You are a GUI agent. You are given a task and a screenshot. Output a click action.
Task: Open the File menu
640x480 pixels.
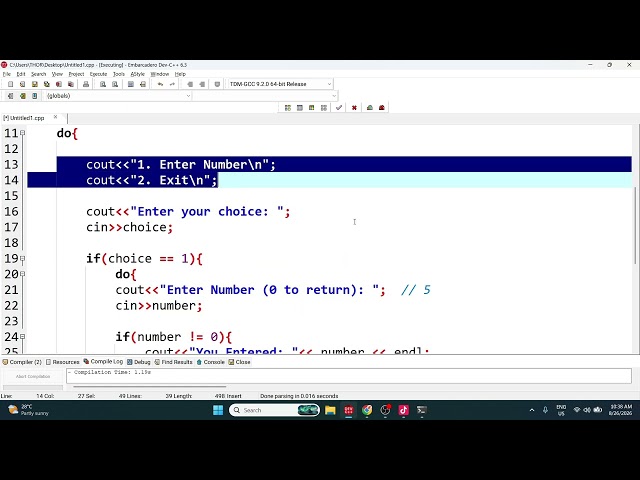(7, 74)
